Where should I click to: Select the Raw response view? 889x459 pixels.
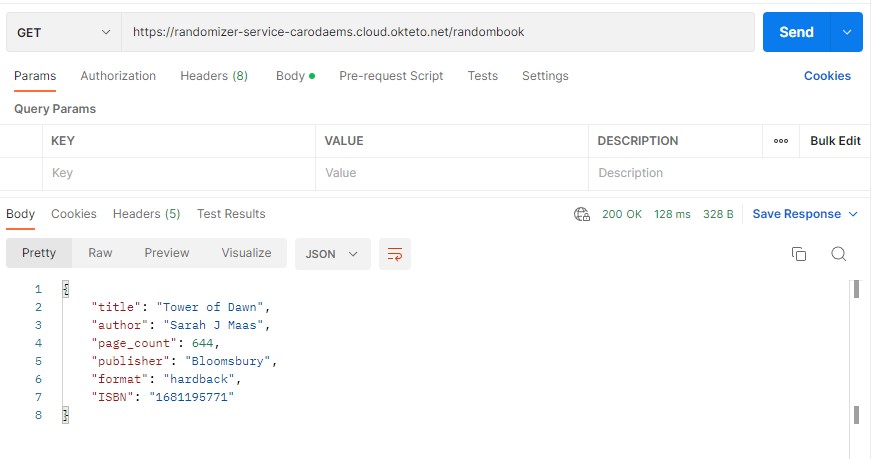click(100, 253)
